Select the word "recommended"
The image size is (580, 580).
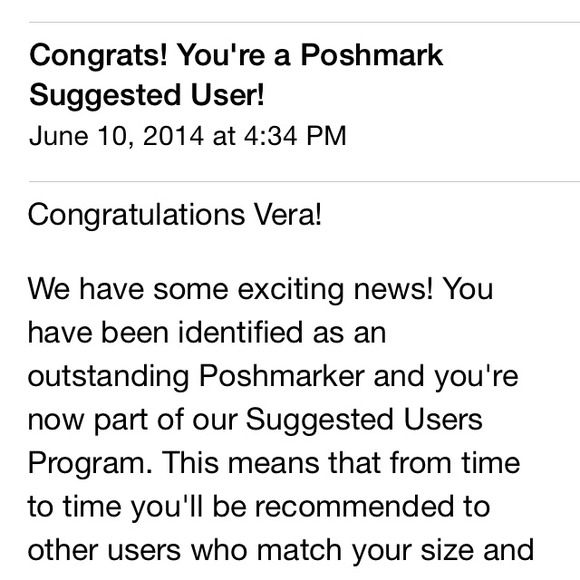pyautogui.click(x=354, y=506)
